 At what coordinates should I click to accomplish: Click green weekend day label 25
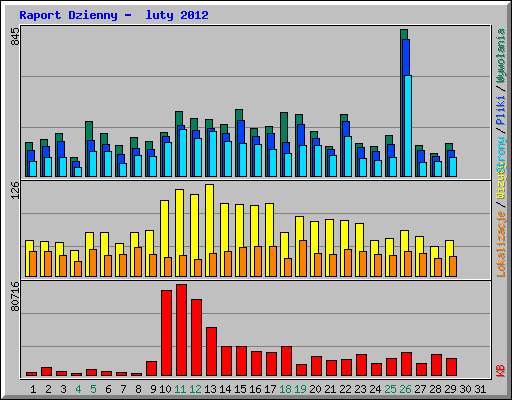click(390, 389)
